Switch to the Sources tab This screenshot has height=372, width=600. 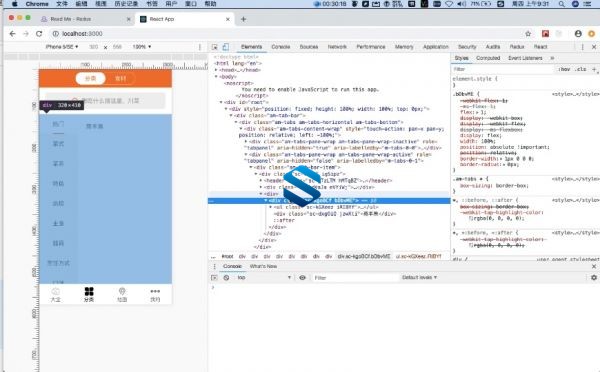(x=309, y=47)
